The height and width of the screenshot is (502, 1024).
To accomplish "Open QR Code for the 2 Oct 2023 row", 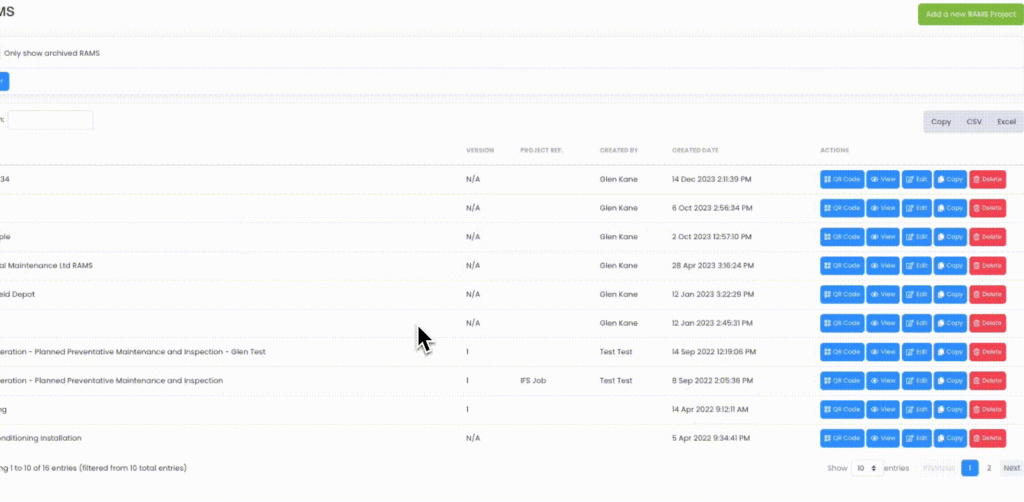I will coord(842,237).
